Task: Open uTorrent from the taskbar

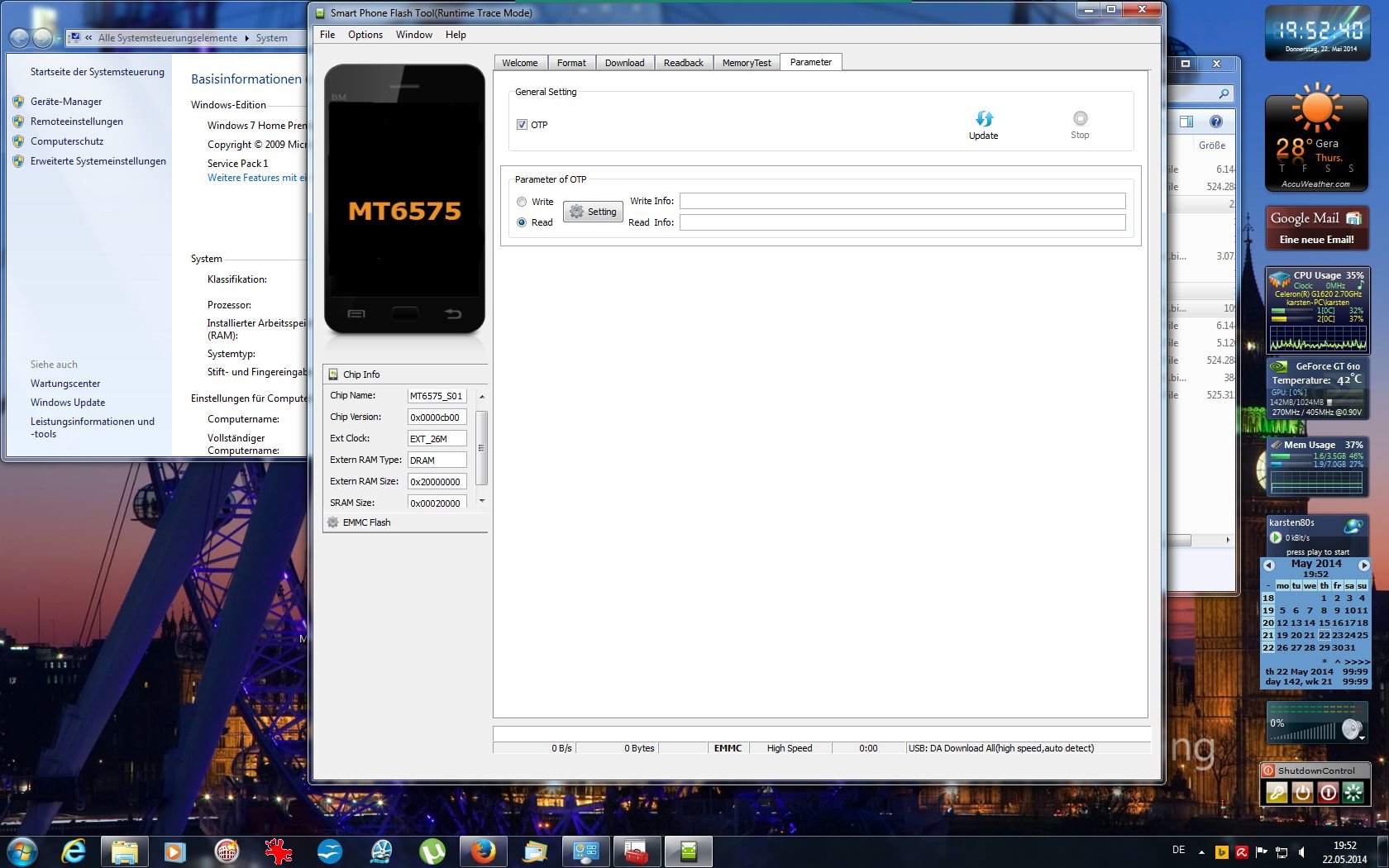Action: [432, 851]
